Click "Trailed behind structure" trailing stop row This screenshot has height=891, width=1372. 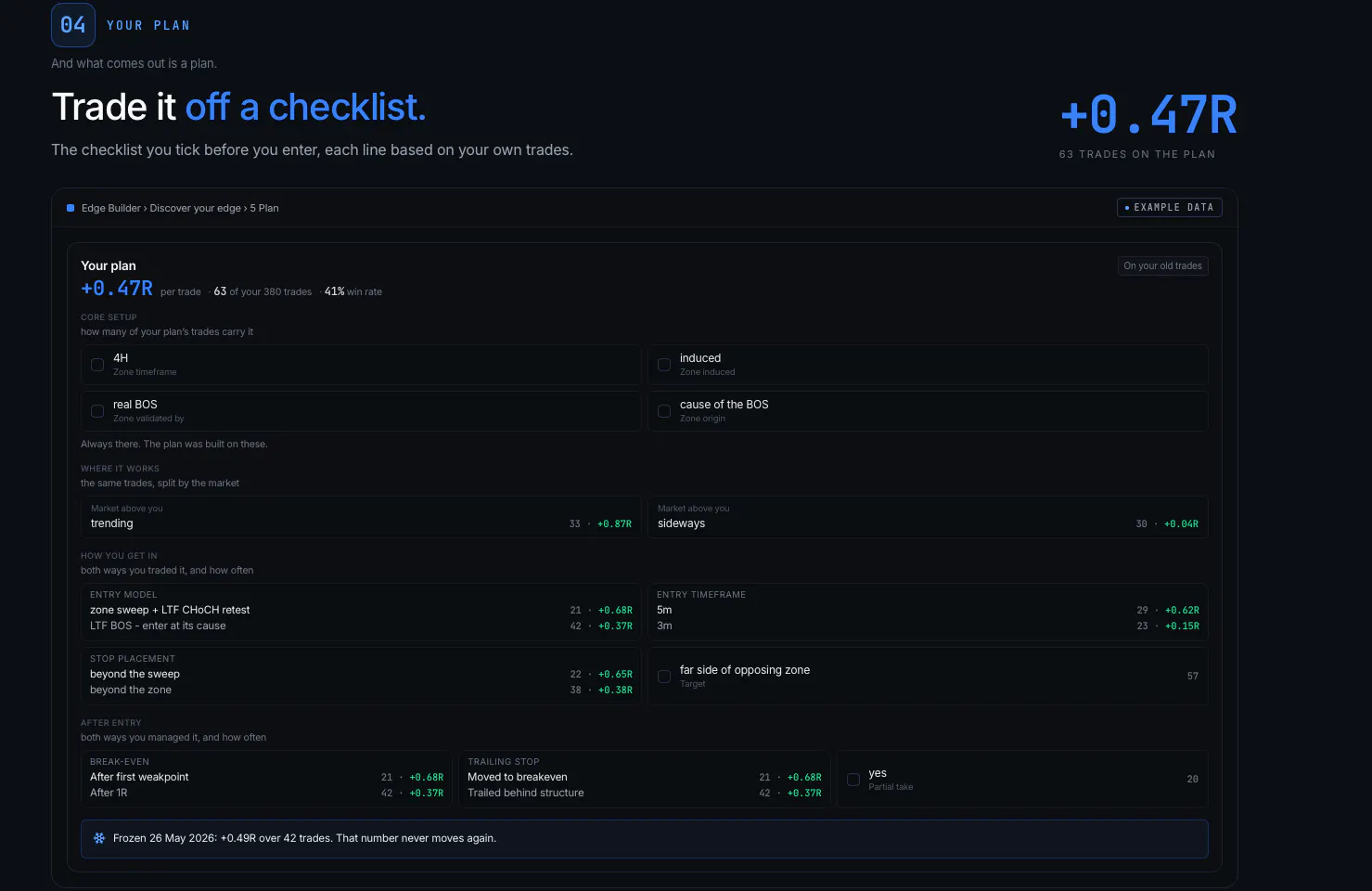645,793
